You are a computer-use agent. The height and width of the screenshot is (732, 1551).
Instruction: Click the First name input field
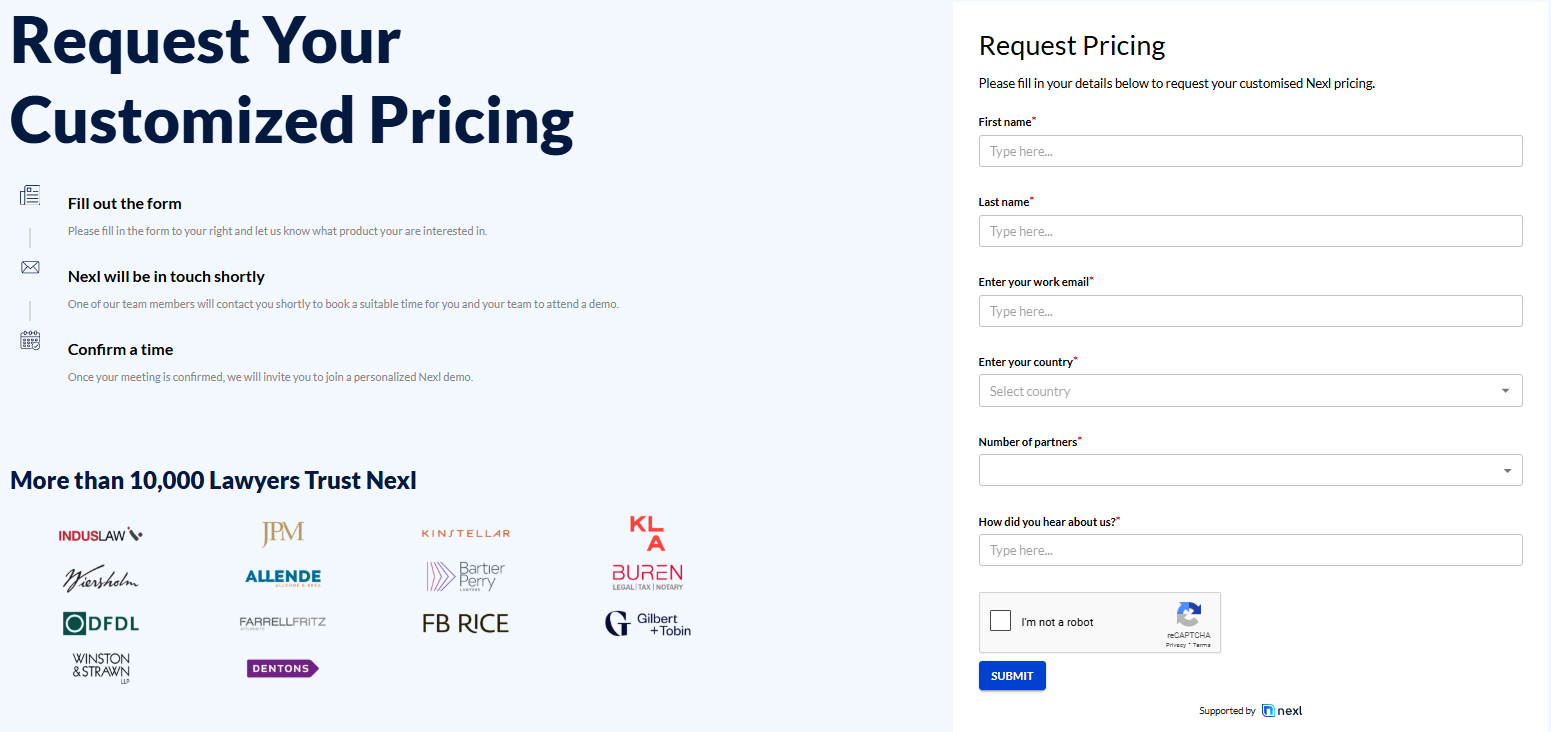[x=1250, y=150]
